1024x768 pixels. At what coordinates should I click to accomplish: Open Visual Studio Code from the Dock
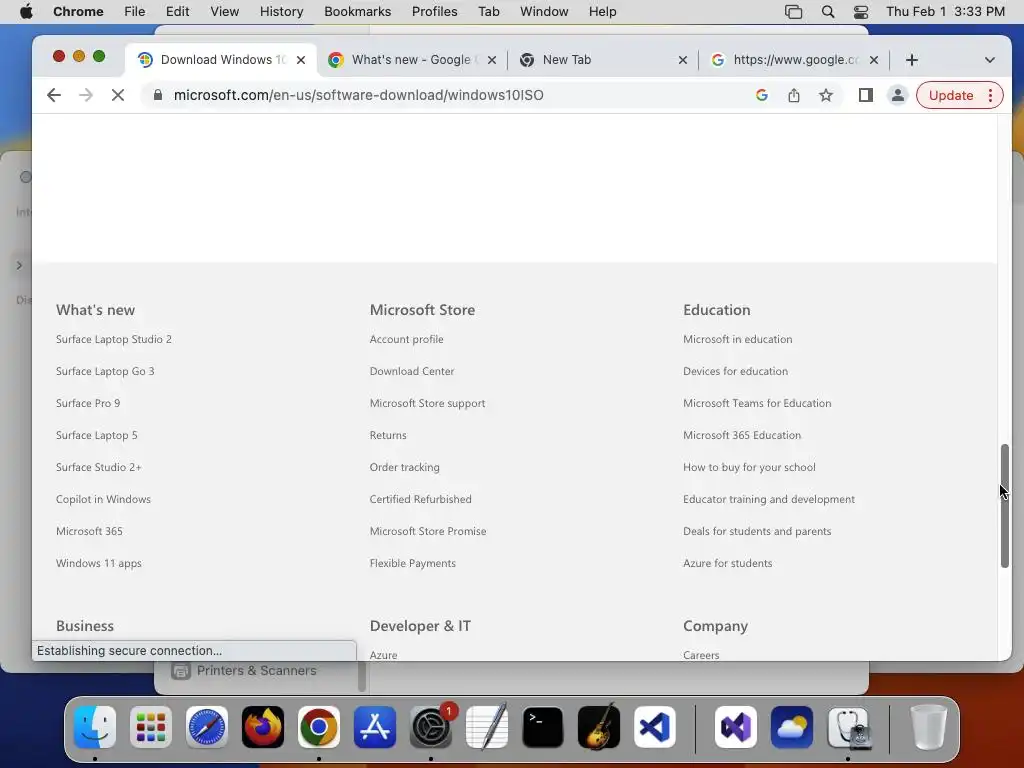point(655,727)
